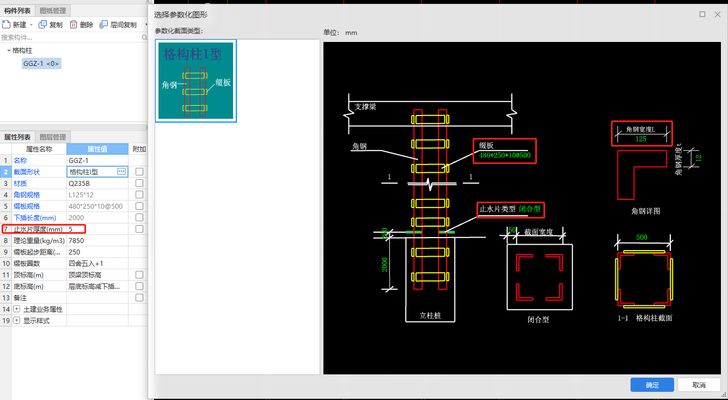
Task: Tick the 附加 checkbox for 名称 row
Action: pyautogui.click(x=139, y=160)
